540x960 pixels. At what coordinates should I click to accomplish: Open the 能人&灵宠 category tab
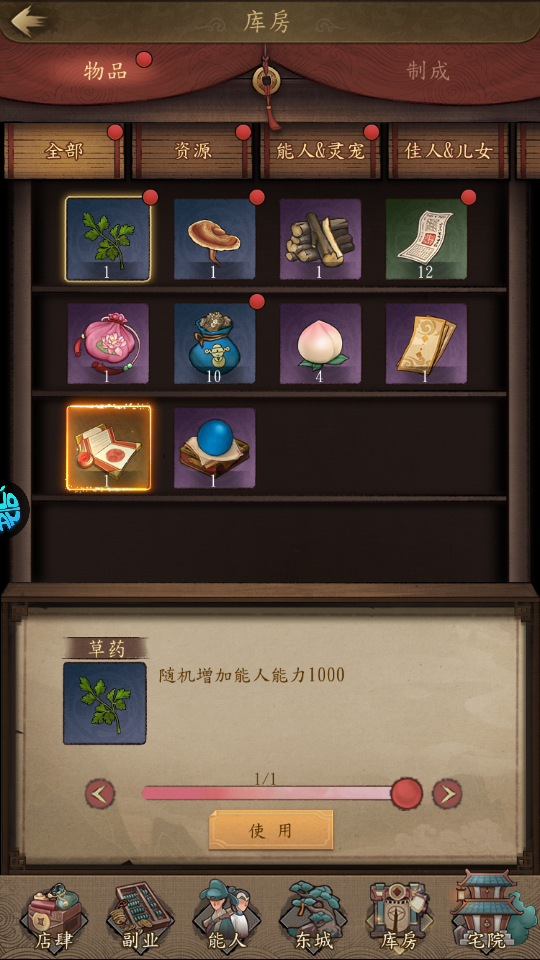320,151
